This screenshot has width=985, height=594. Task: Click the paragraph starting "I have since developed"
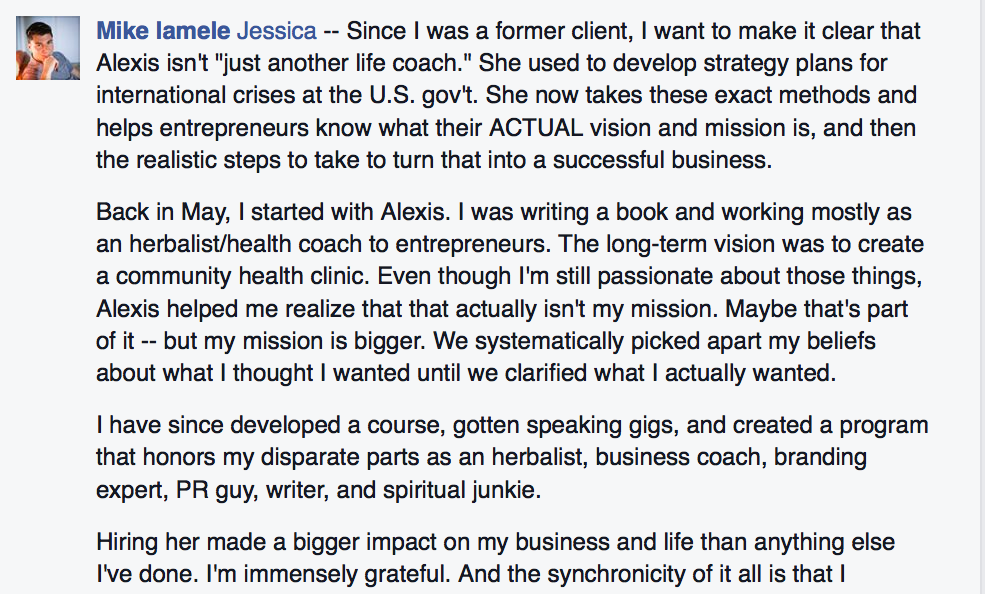[x=512, y=457]
